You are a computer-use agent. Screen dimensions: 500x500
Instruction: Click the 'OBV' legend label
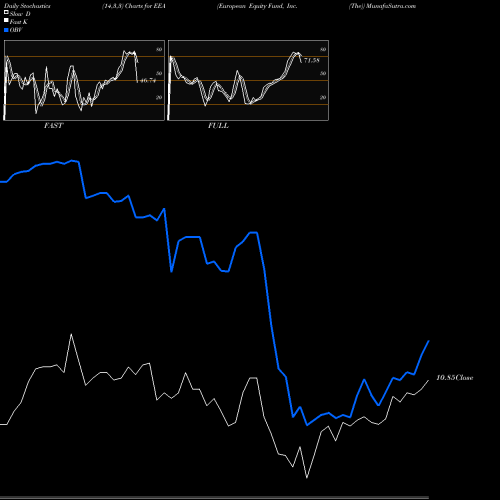point(16,30)
